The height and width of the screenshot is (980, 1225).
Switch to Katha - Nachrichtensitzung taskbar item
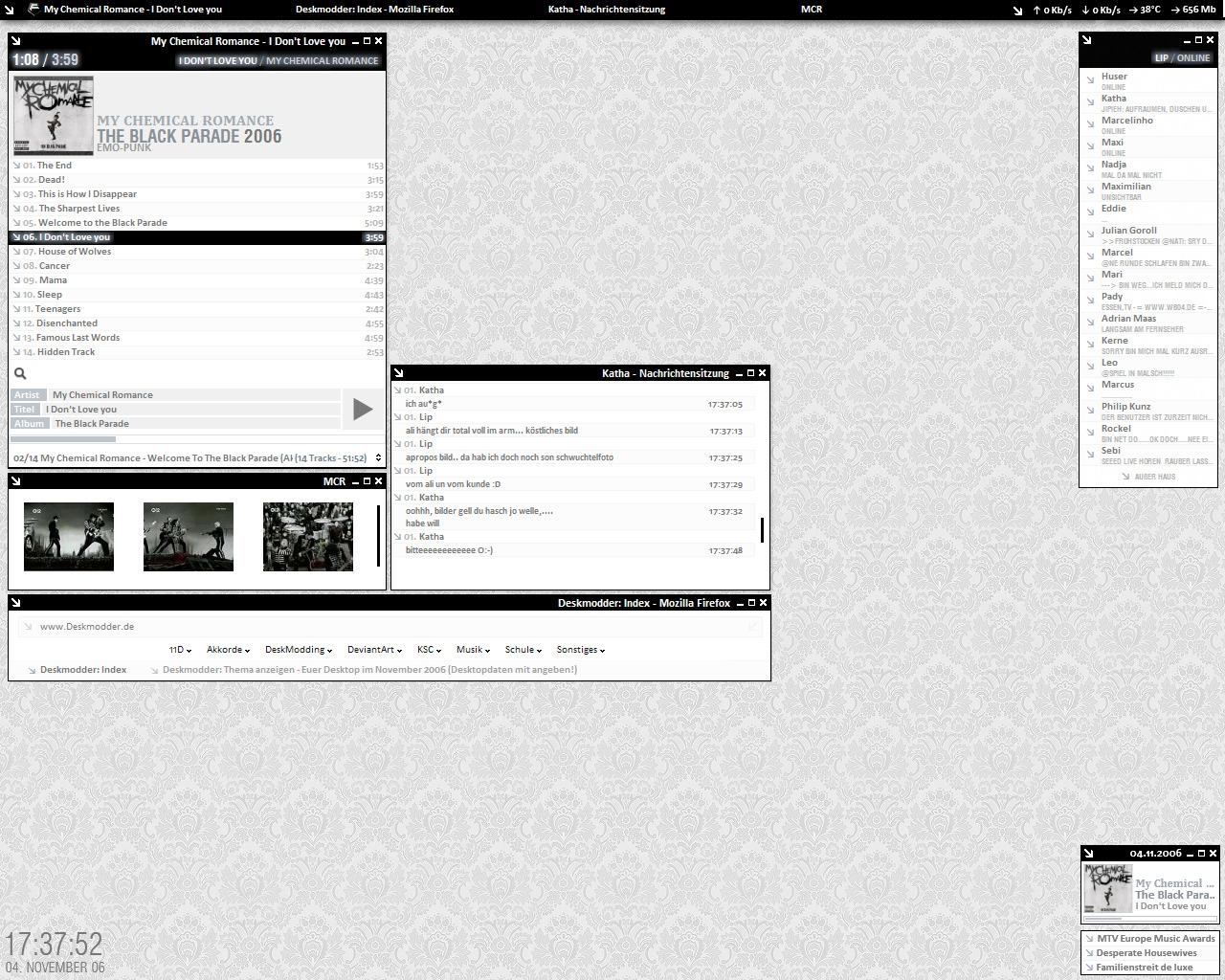click(x=607, y=10)
